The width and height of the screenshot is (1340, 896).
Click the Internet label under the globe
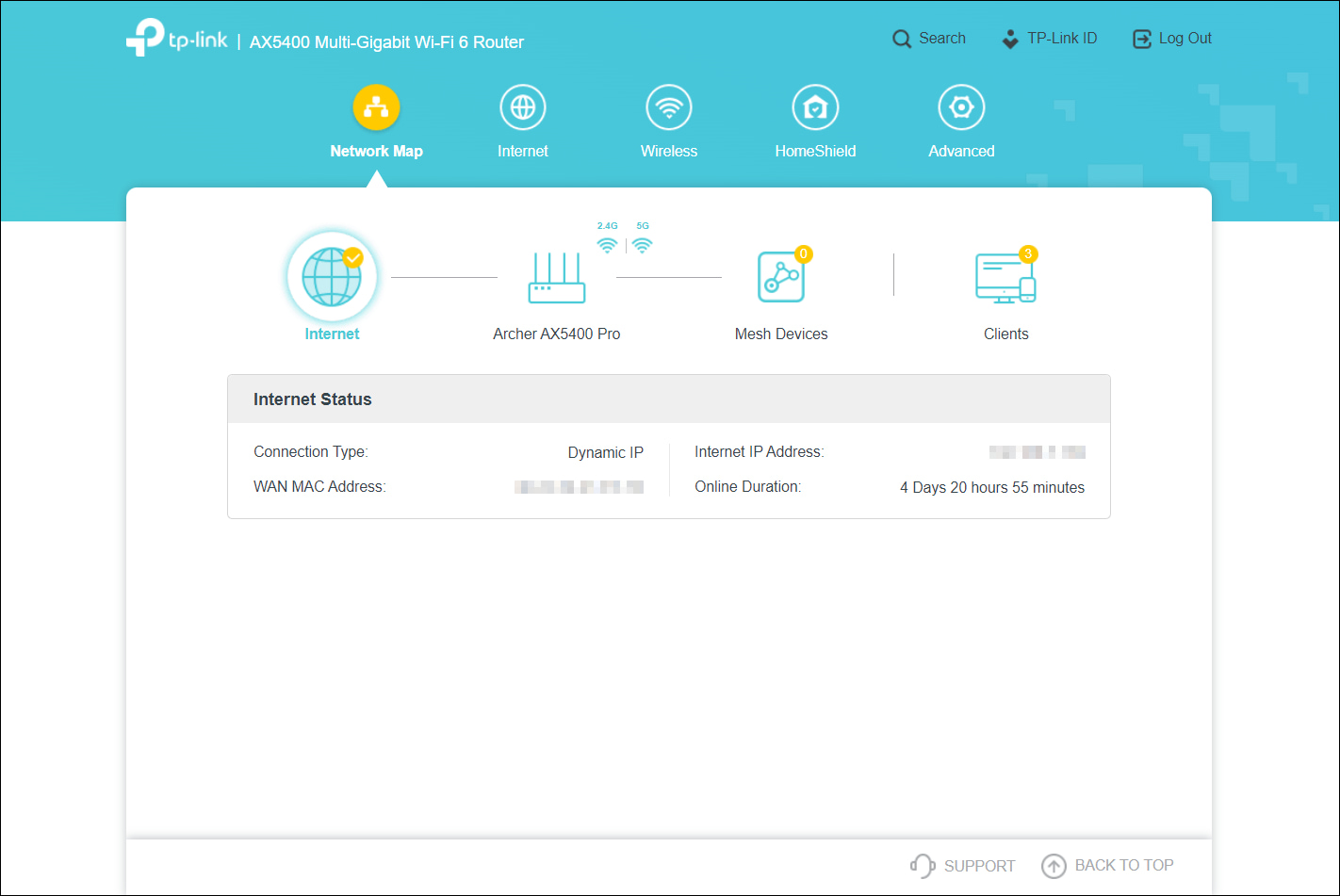[332, 334]
